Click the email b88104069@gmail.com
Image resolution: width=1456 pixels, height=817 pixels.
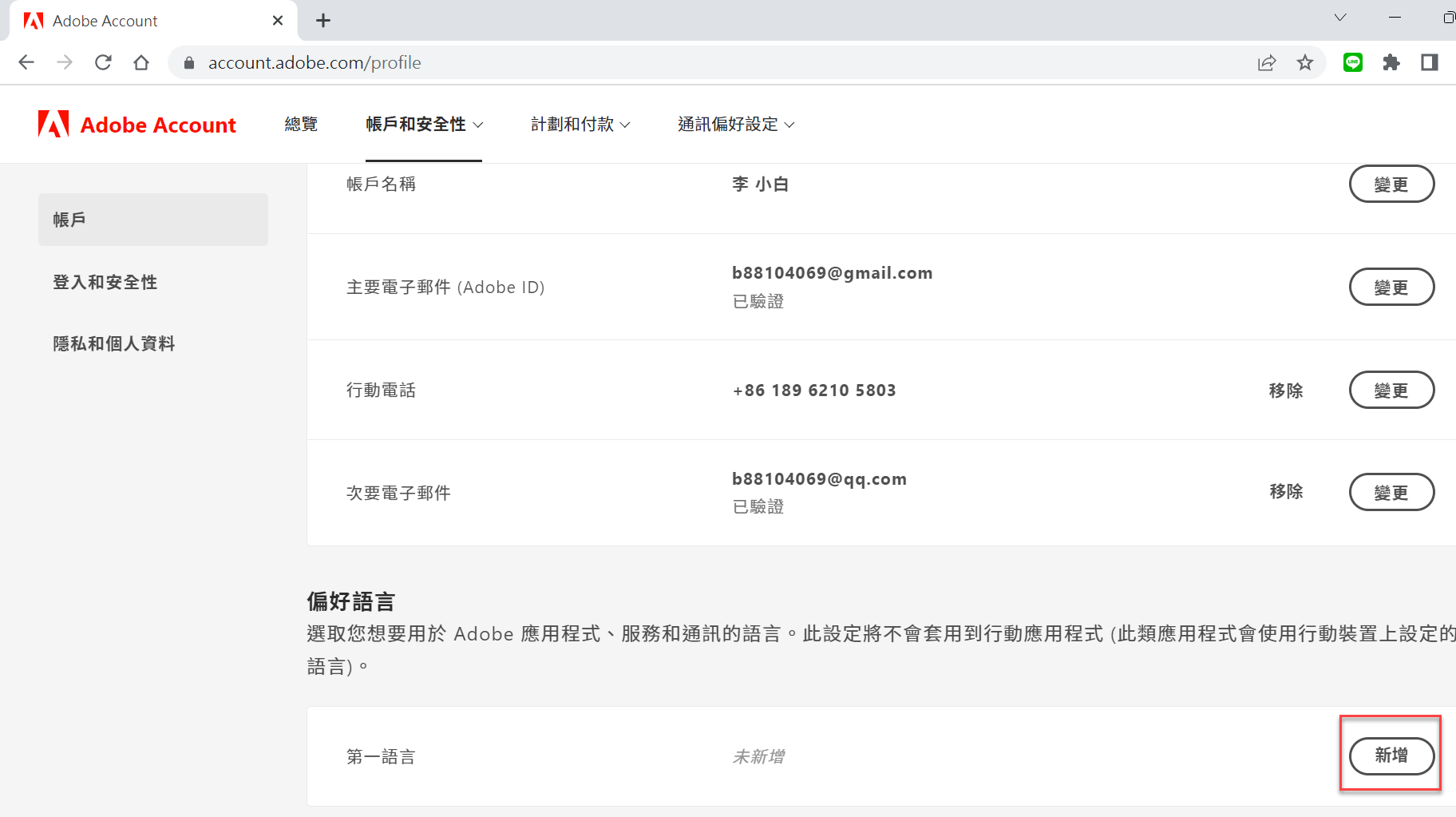pyautogui.click(x=832, y=273)
